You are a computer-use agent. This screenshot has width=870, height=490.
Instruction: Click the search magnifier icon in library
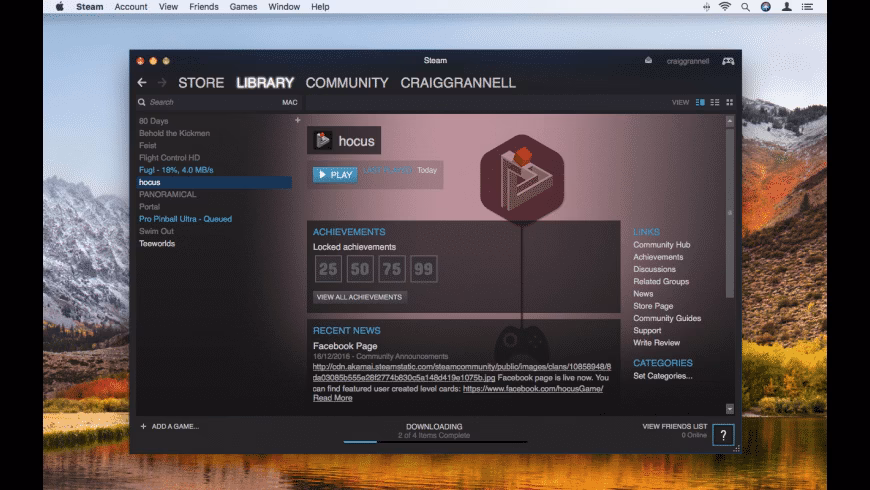coord(141,102)
